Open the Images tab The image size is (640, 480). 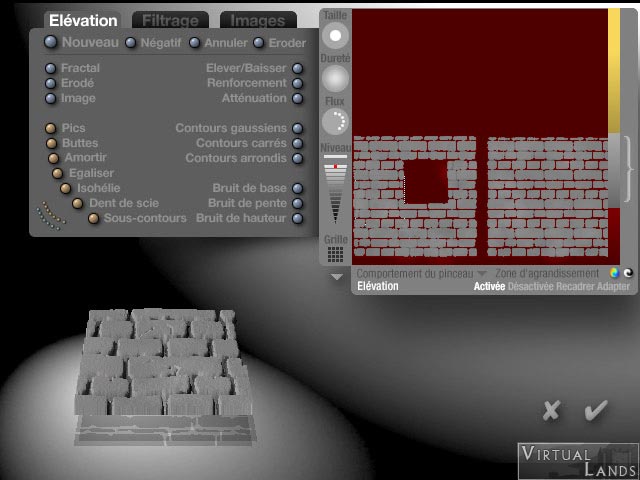[257, 20]
